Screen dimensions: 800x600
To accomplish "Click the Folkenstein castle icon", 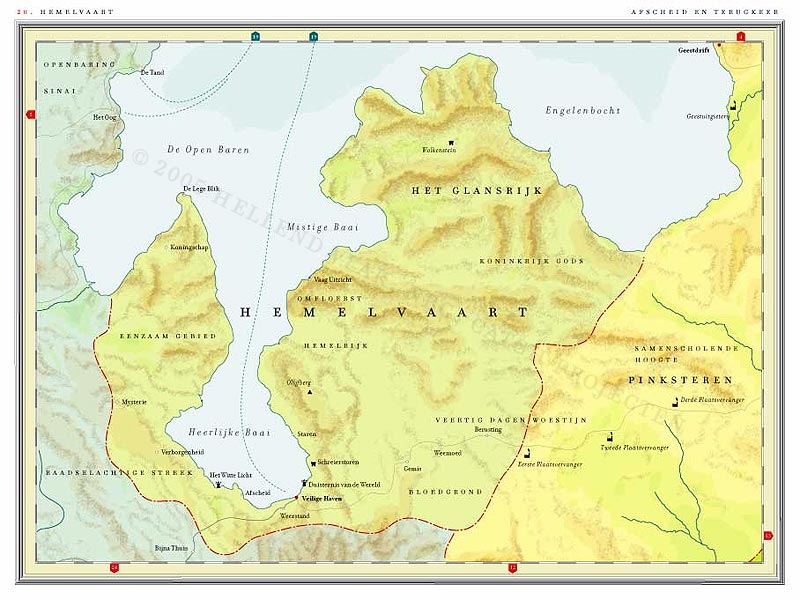I will [x=452, y=141].
